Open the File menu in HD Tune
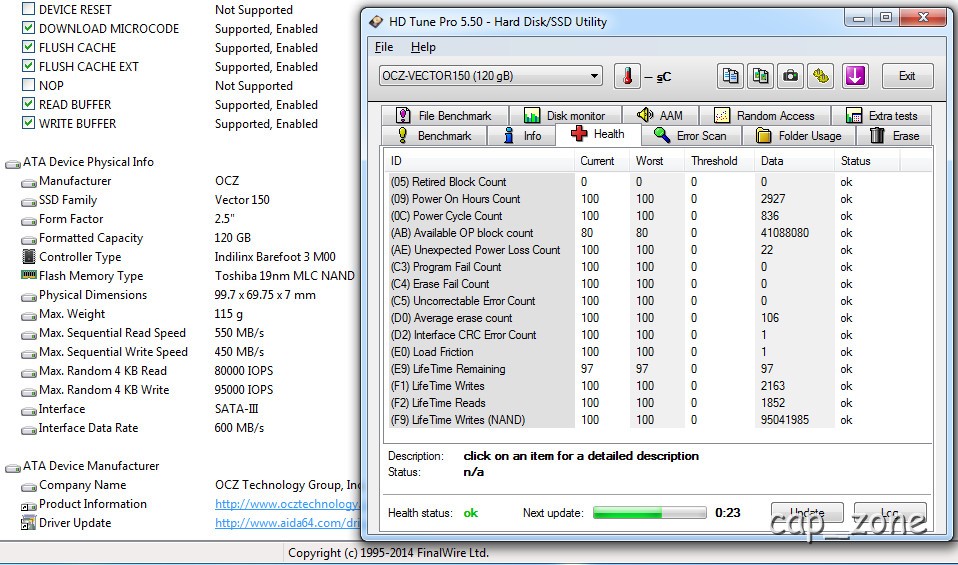This screenshot has height=565, width=958. pos(384,47)
